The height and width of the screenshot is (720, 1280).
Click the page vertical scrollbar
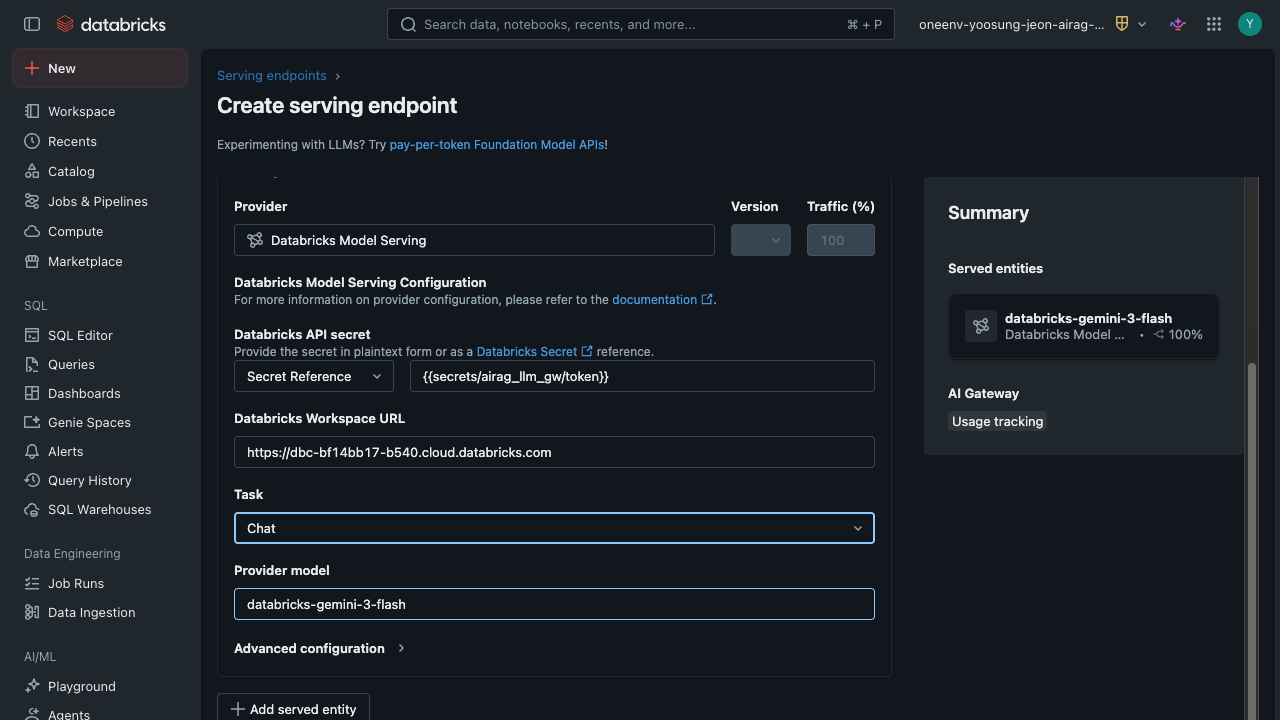[1250, 540]
